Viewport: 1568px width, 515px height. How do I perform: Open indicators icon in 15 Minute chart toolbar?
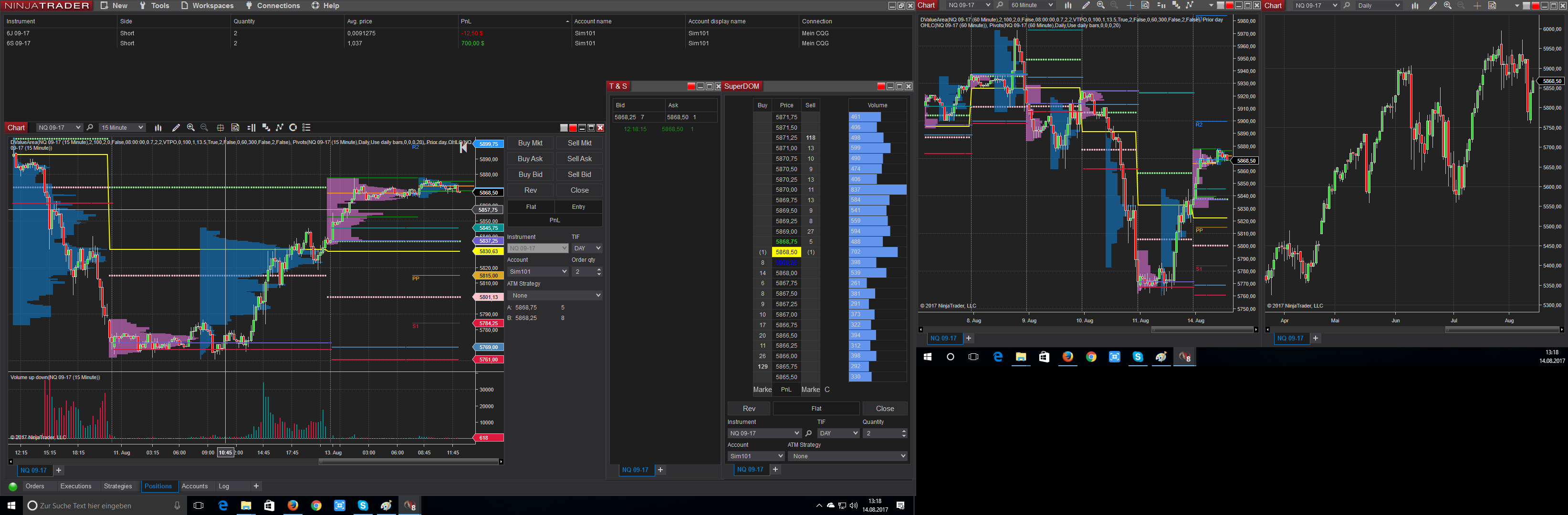pos(280,128)
